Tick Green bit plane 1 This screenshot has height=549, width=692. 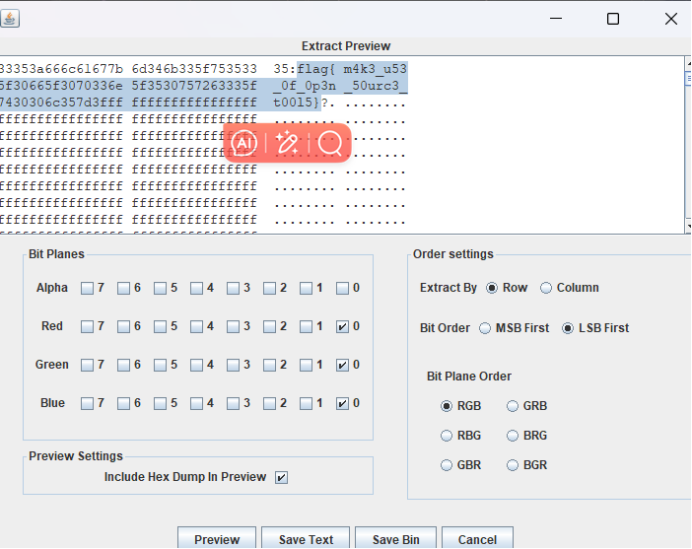tap(306, 365)
